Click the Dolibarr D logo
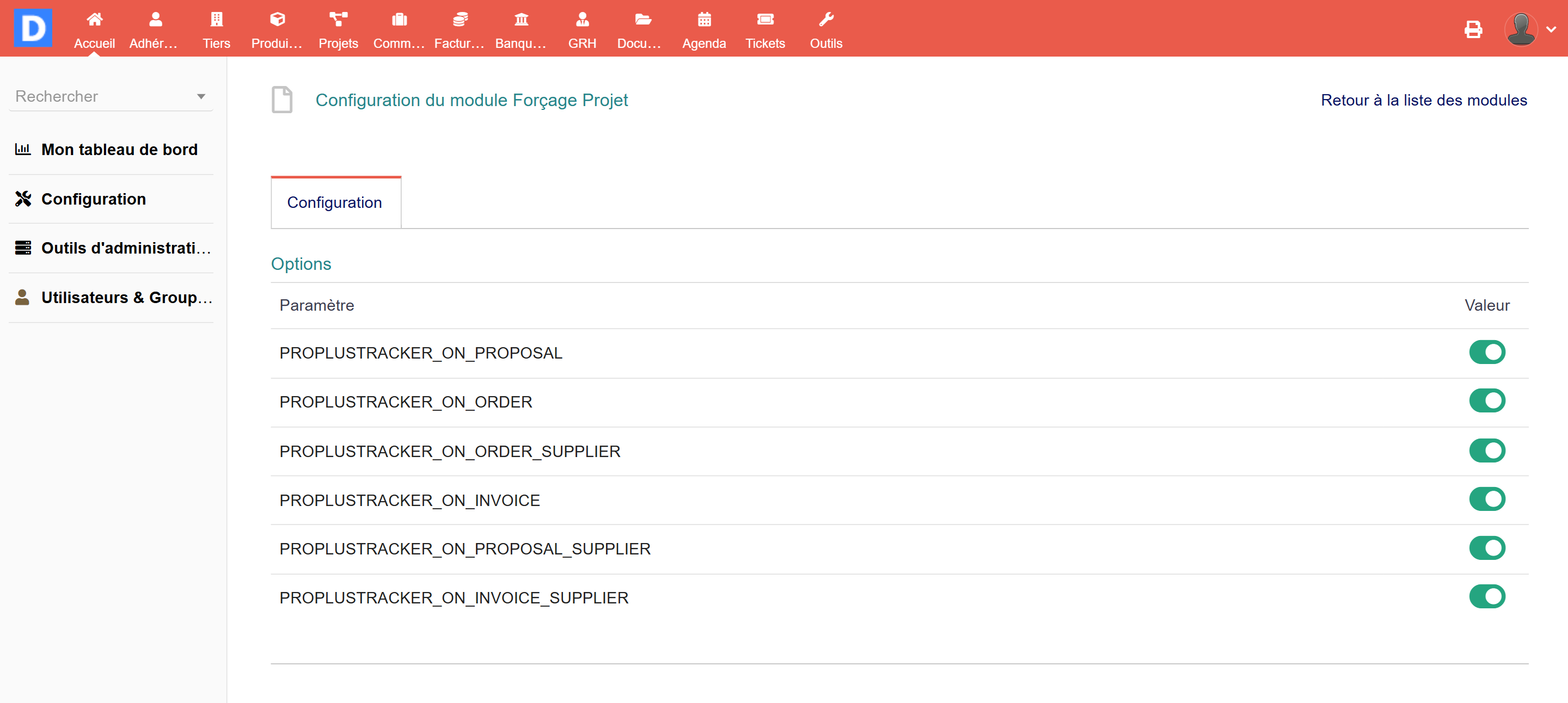This screenshot has width=1568, height=703. pos(33,28)
